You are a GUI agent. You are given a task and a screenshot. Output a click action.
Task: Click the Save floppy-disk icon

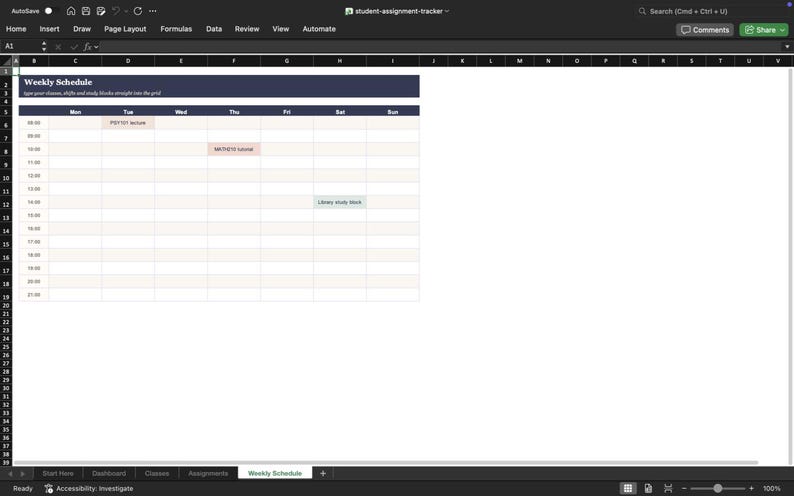coord(86,11)
